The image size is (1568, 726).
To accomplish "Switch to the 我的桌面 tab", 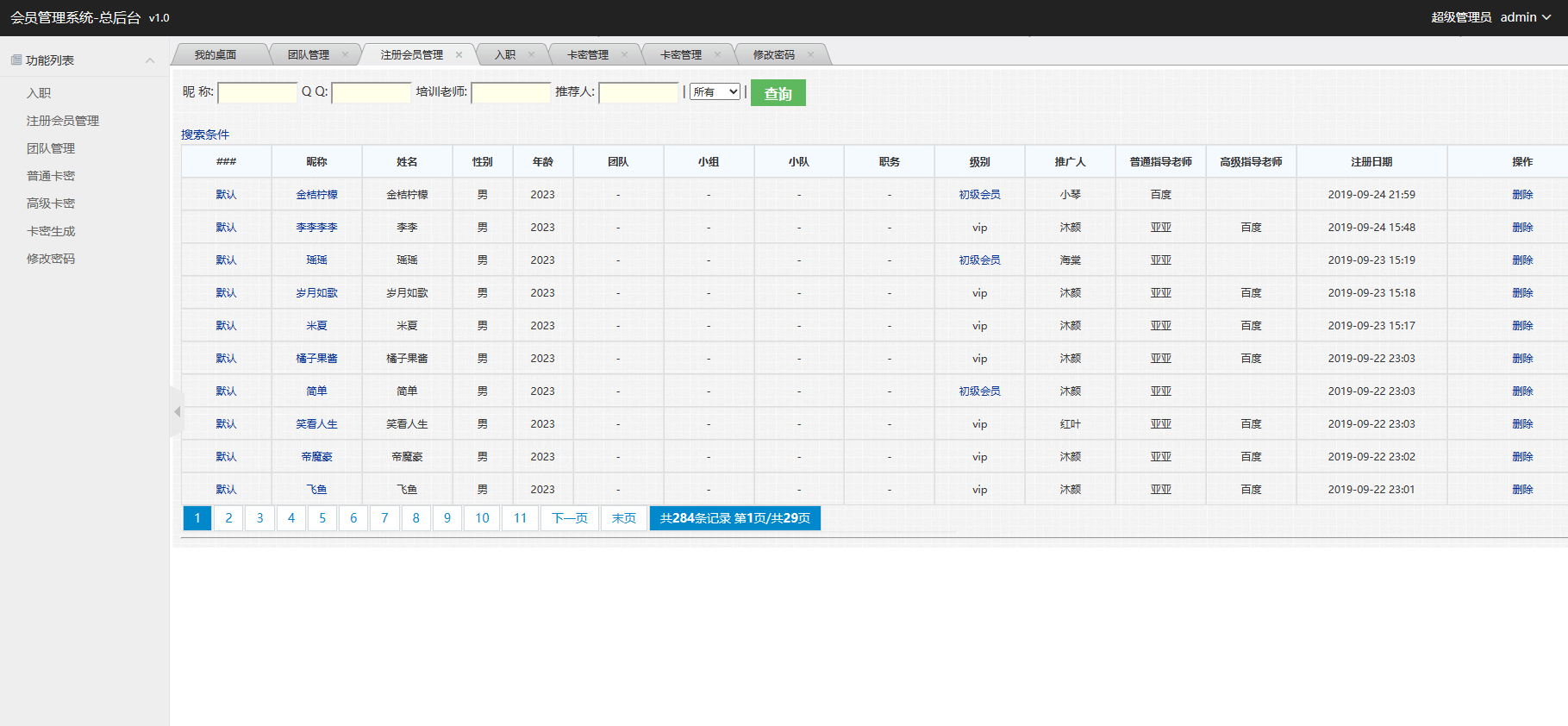I will (216, 54).
